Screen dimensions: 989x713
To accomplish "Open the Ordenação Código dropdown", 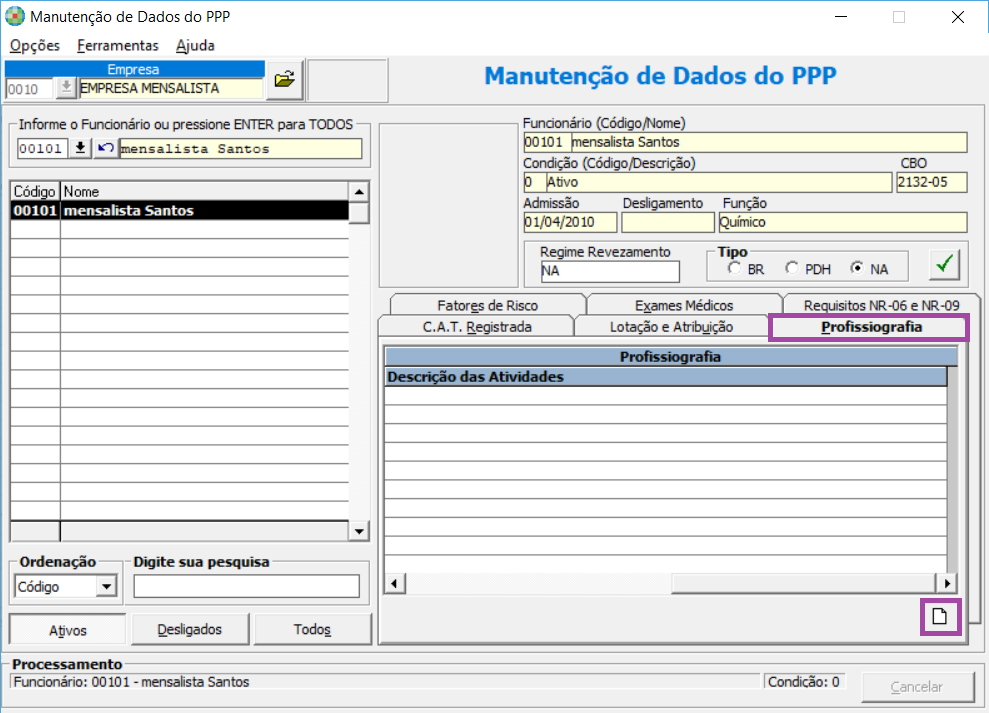I will click(107, 587).
